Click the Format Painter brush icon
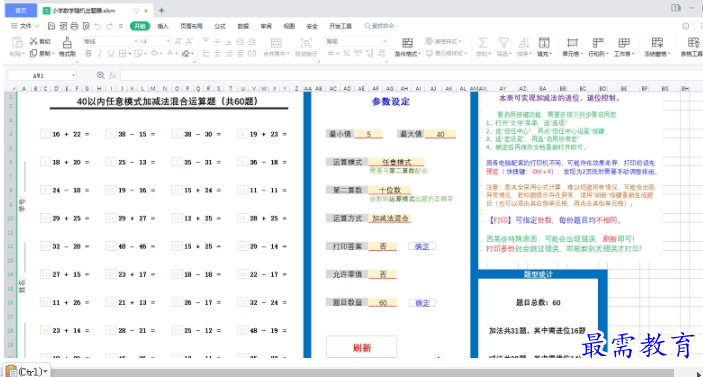This screenshot has height=377, width=703. (67, 43)
